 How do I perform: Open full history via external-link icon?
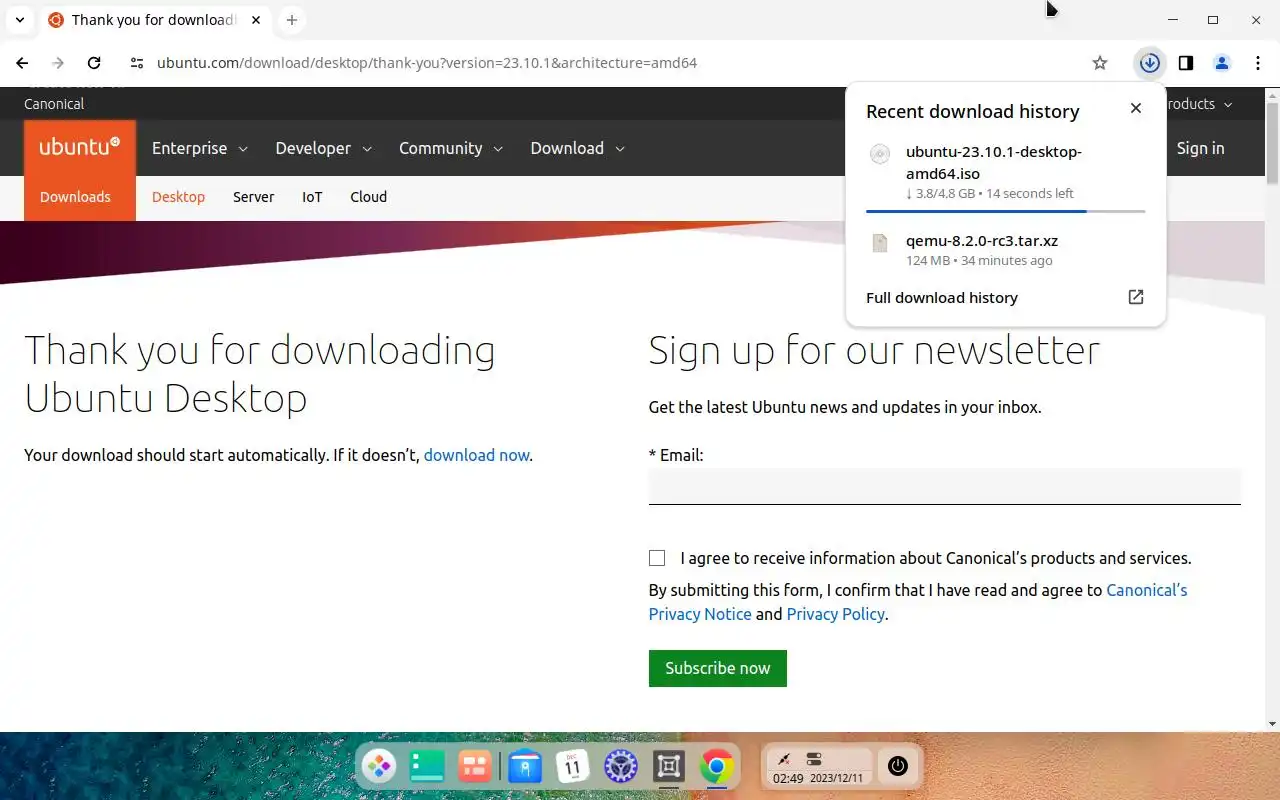1136,297
